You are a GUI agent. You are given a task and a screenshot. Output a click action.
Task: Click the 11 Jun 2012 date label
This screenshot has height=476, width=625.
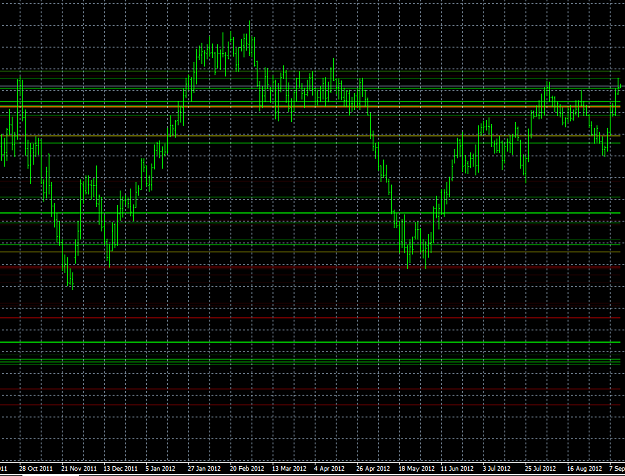pyautogui.click(x=457, y=468)
